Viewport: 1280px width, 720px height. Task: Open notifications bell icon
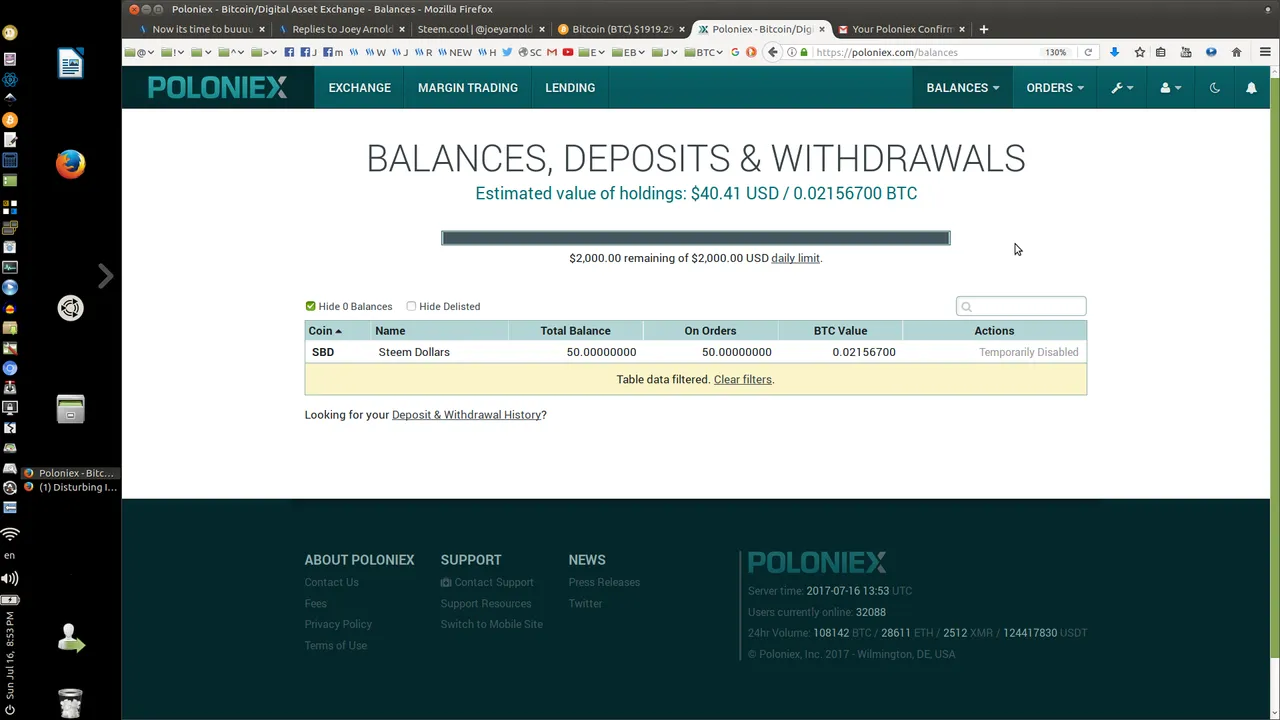coord(1251,88)
